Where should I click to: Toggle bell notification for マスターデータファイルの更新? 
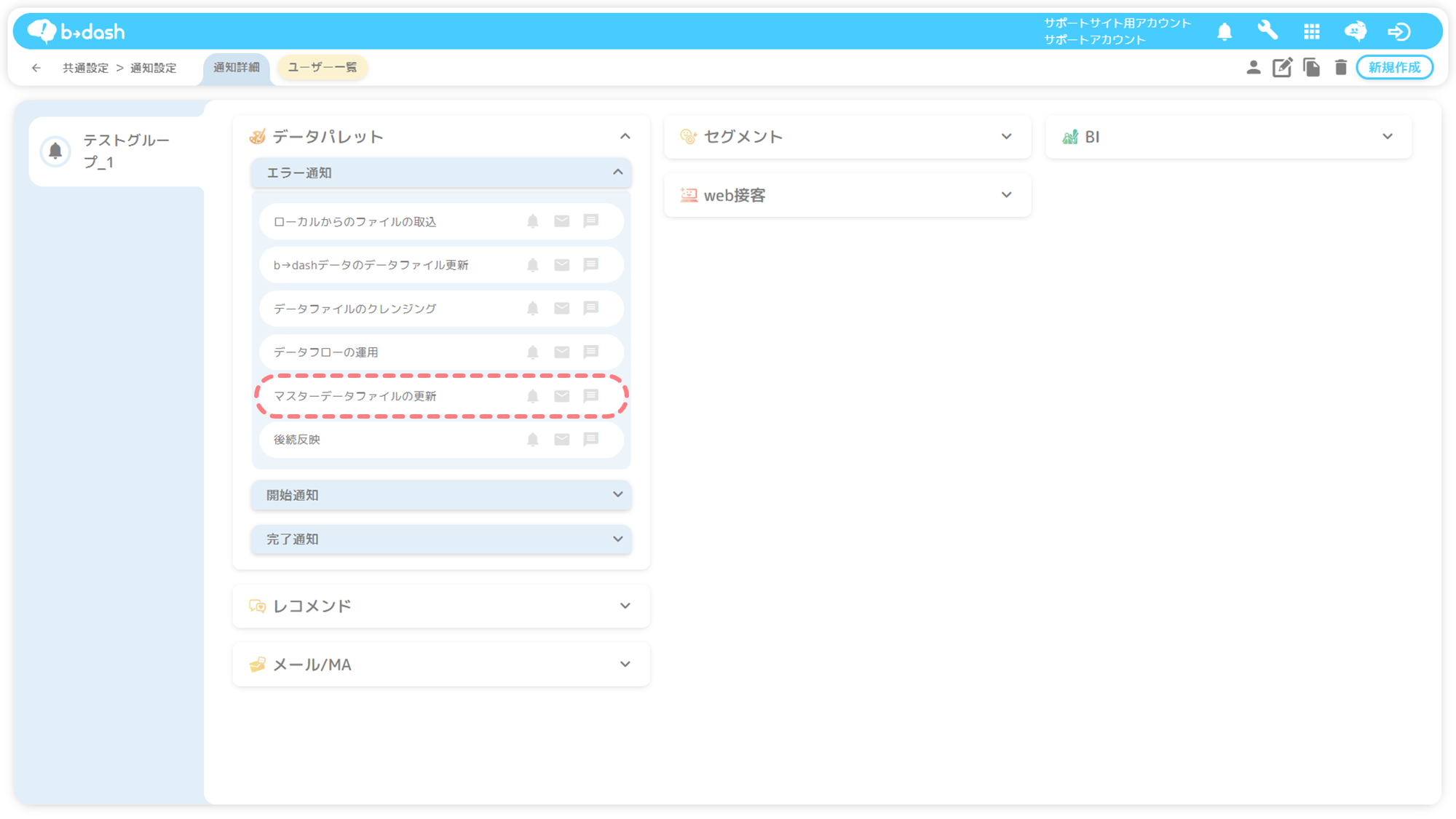coord(533,396)
